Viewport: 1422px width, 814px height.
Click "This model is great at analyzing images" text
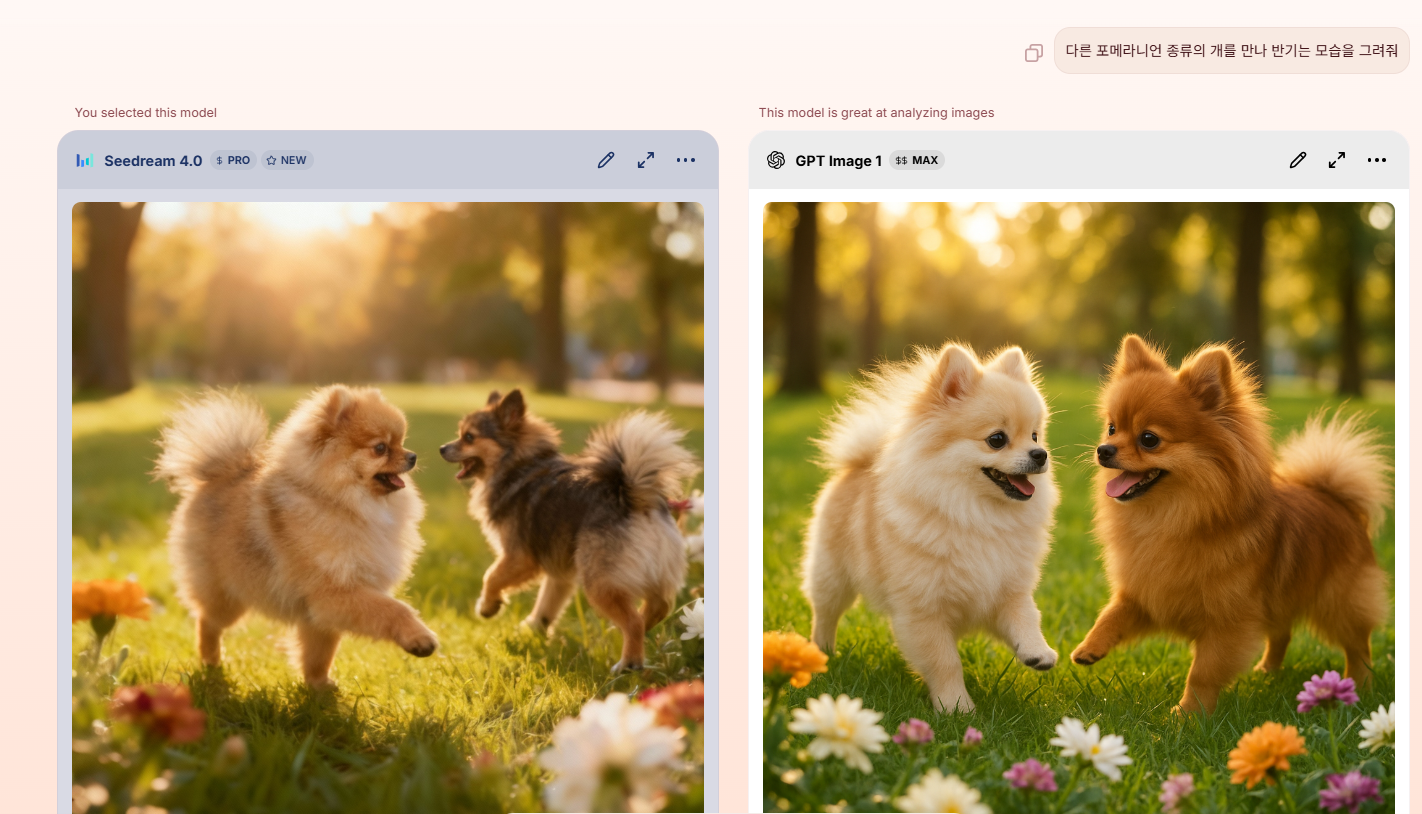[876, 113]
